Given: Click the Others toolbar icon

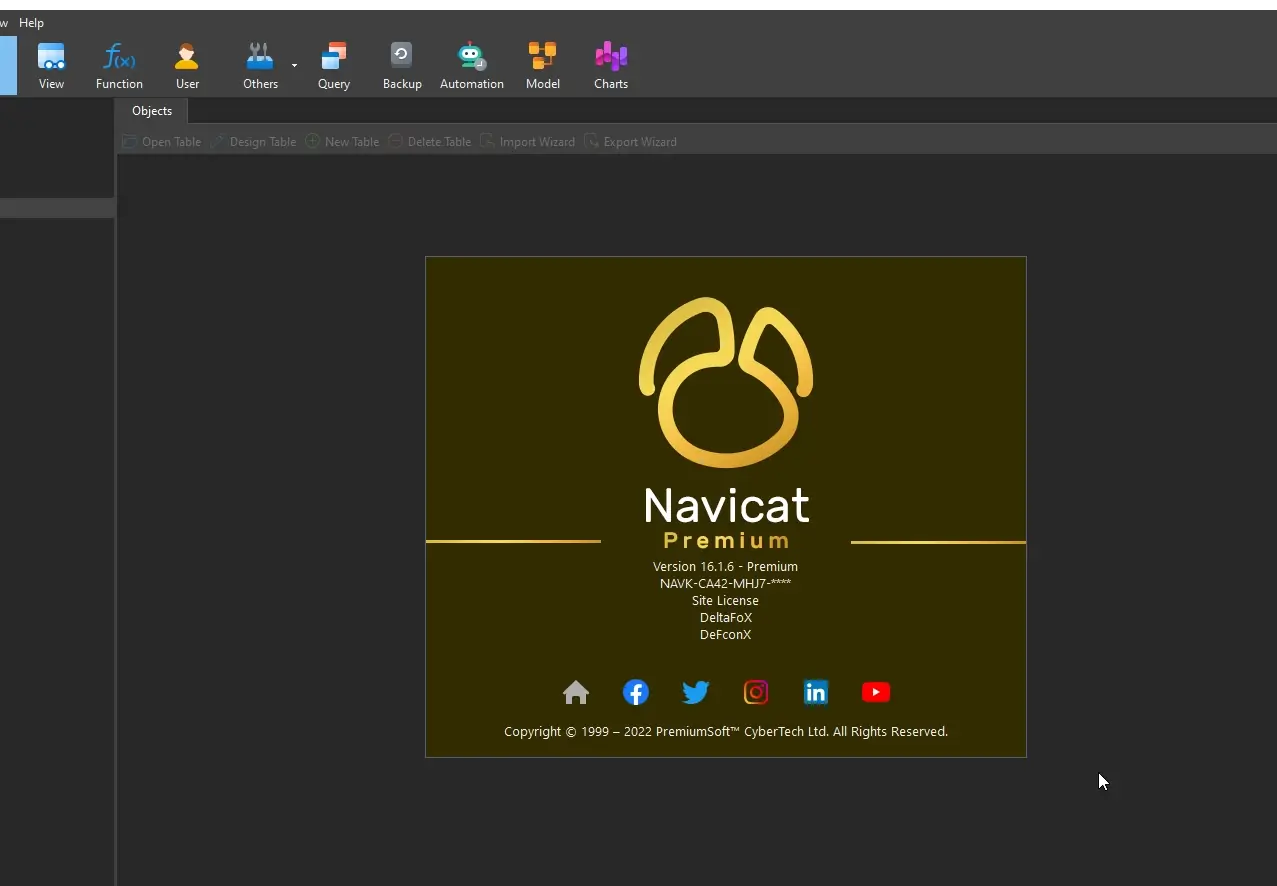Looking at the screenshot, I should point(260,66).
